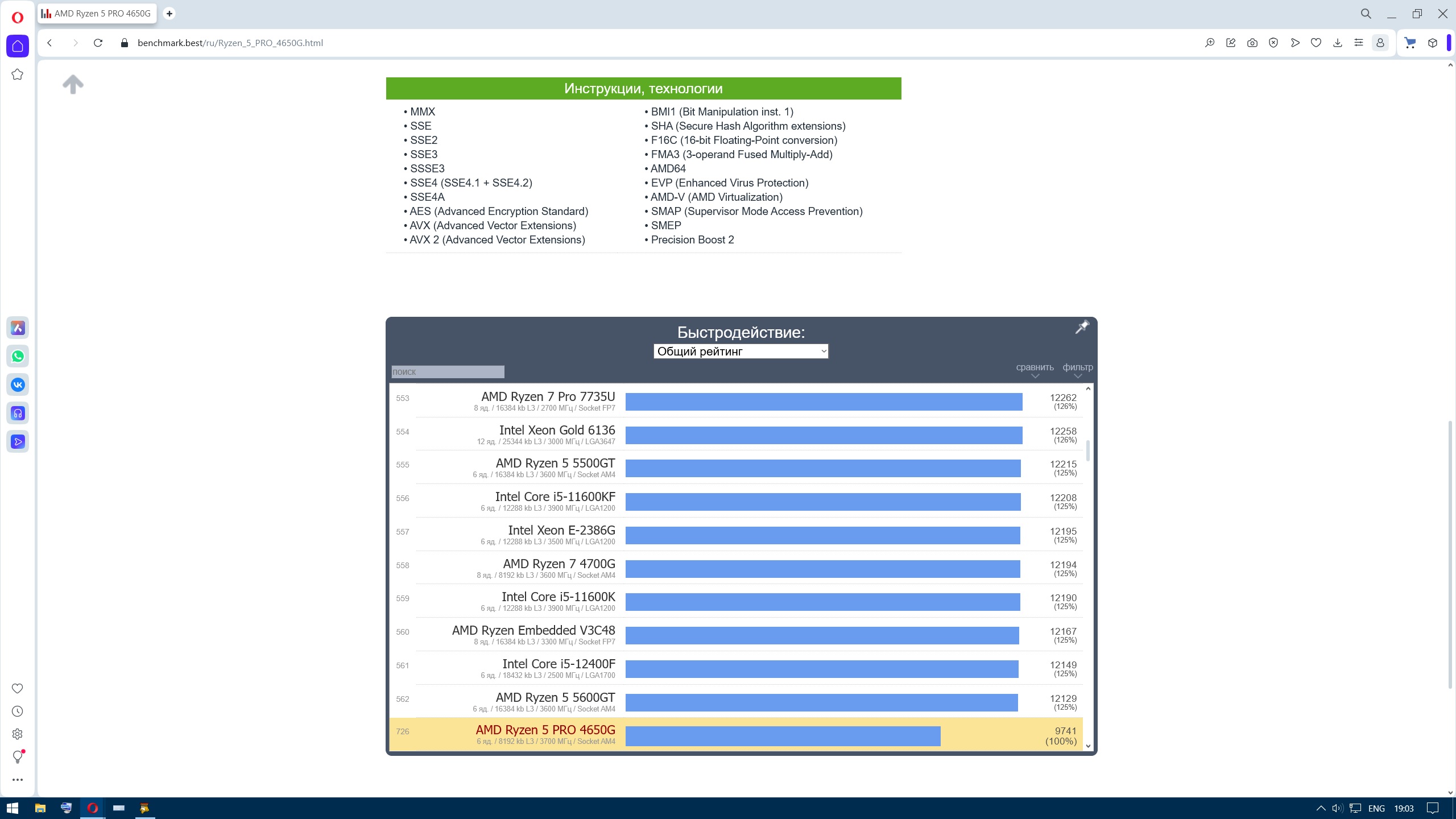Screen dimensions: 1456x819
Task: Select the AMD Ryzen 5 PRO 4650G tab
Action: click(x=97, y=14)
